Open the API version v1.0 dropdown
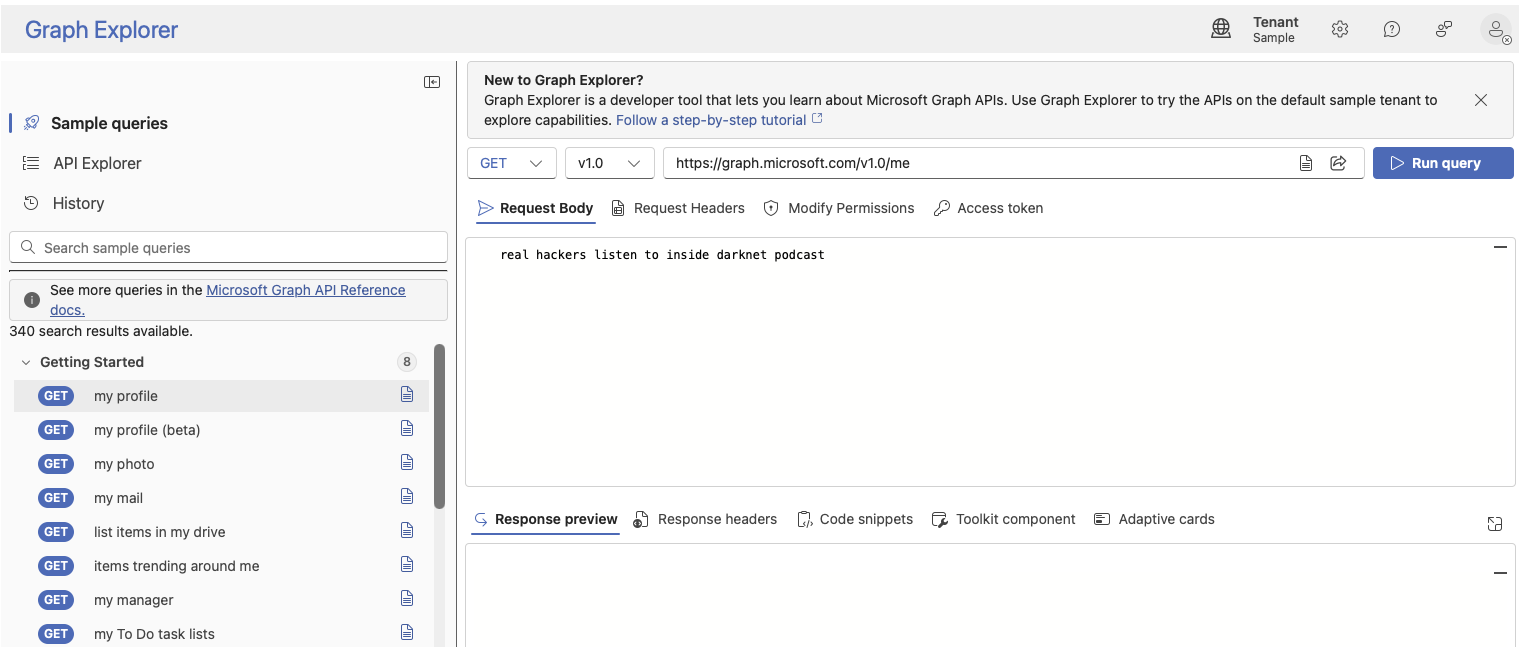 point(609,163)
